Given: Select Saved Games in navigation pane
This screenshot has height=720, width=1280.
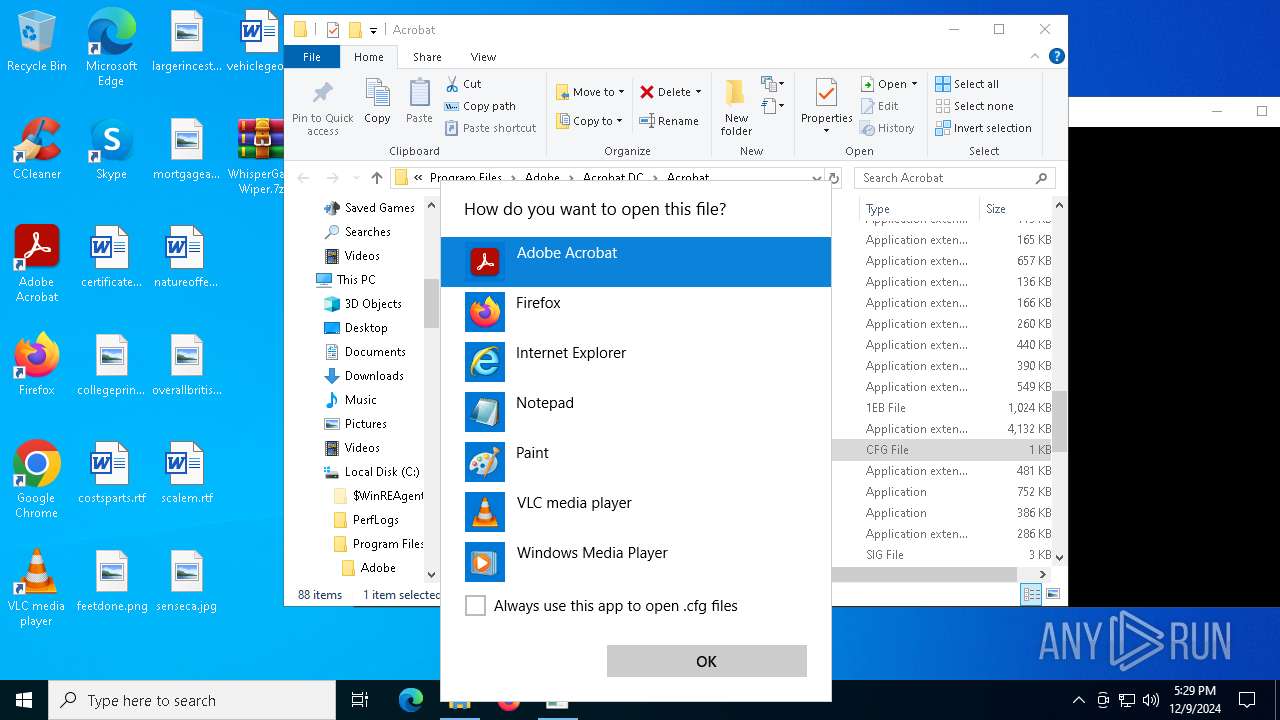Looking at the screenshot, I should click(368, 208).
